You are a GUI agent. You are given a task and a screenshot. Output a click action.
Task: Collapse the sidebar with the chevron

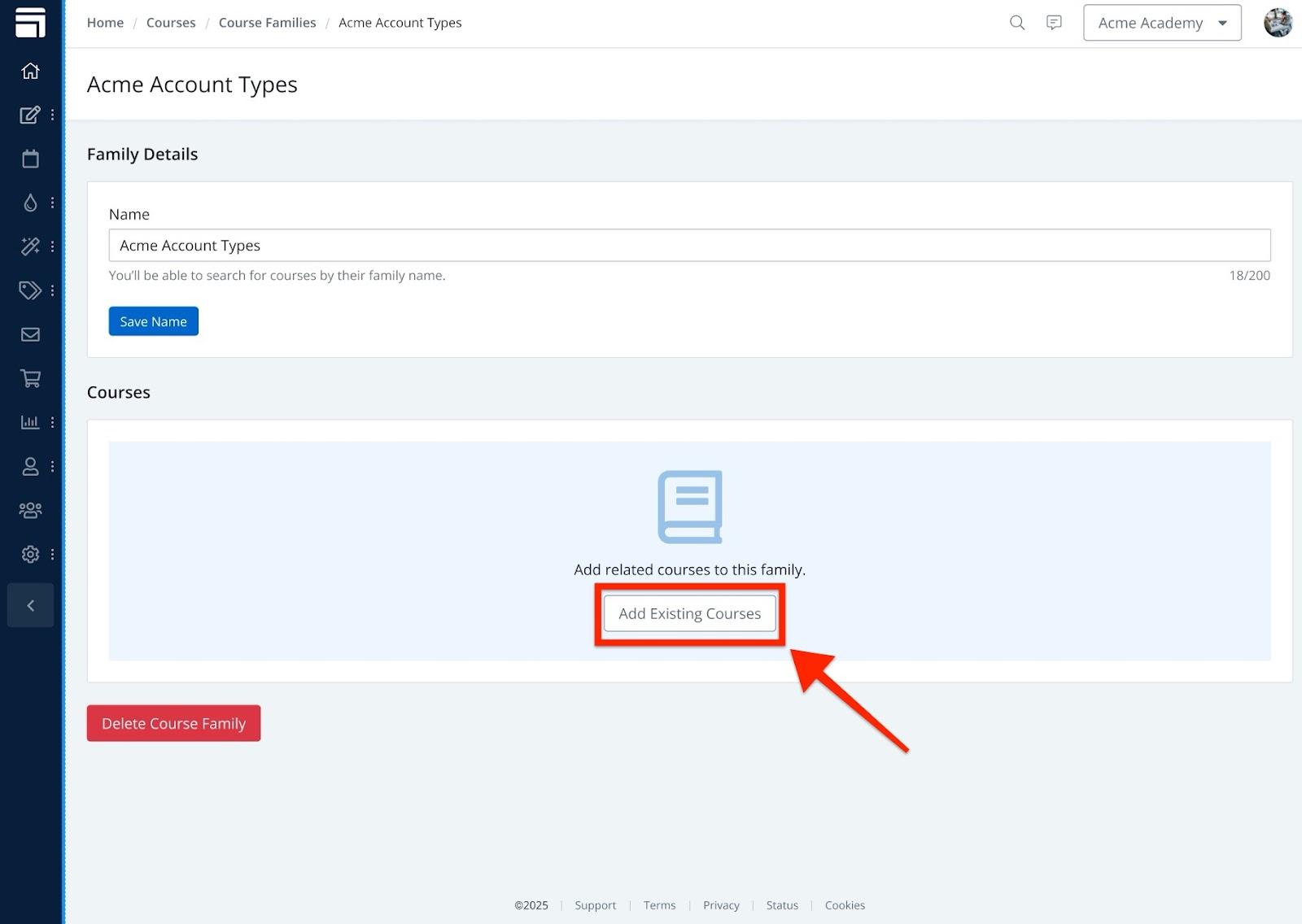tap(30, 605)
